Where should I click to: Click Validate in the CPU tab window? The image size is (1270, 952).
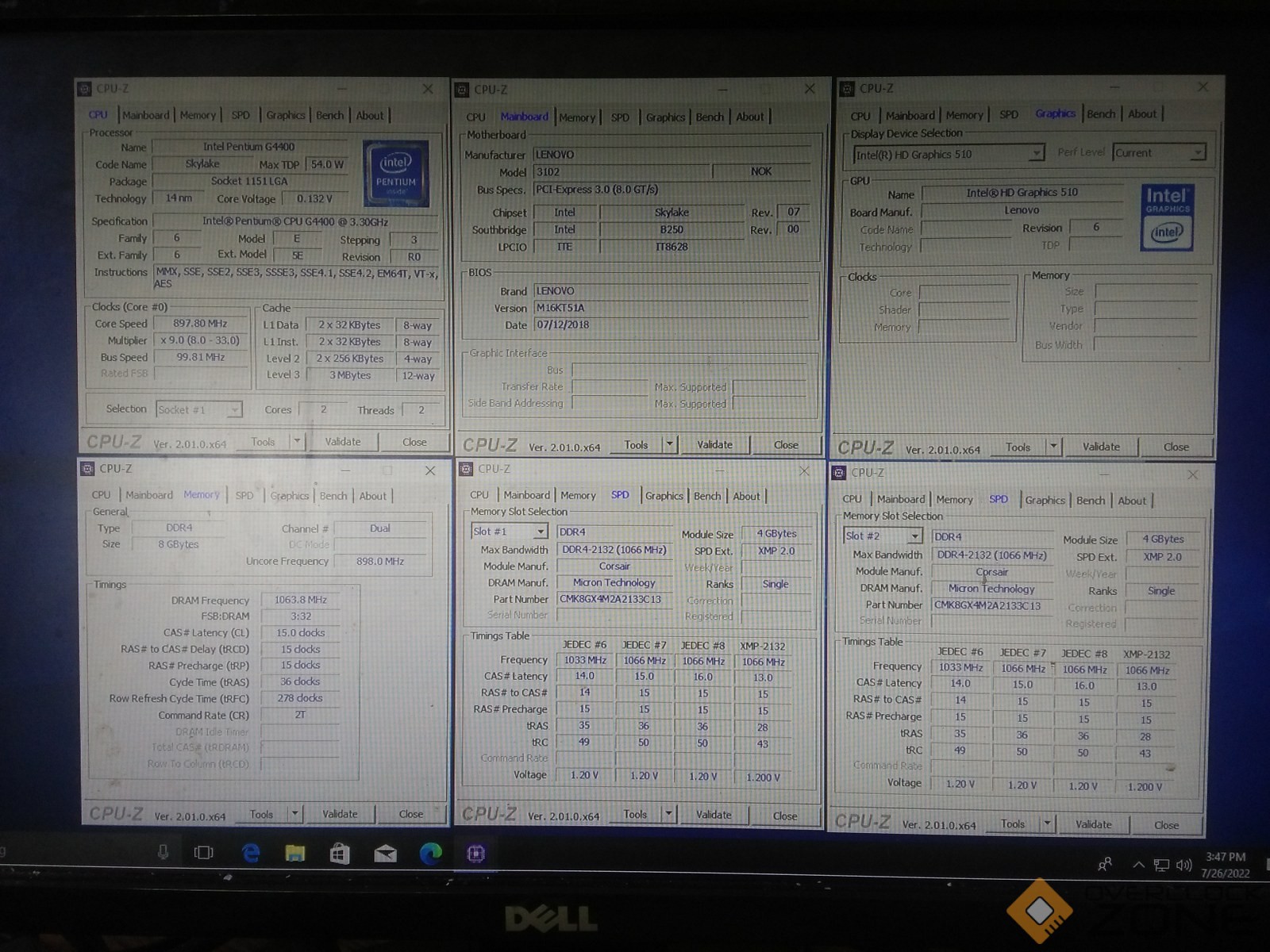[343, 442]
